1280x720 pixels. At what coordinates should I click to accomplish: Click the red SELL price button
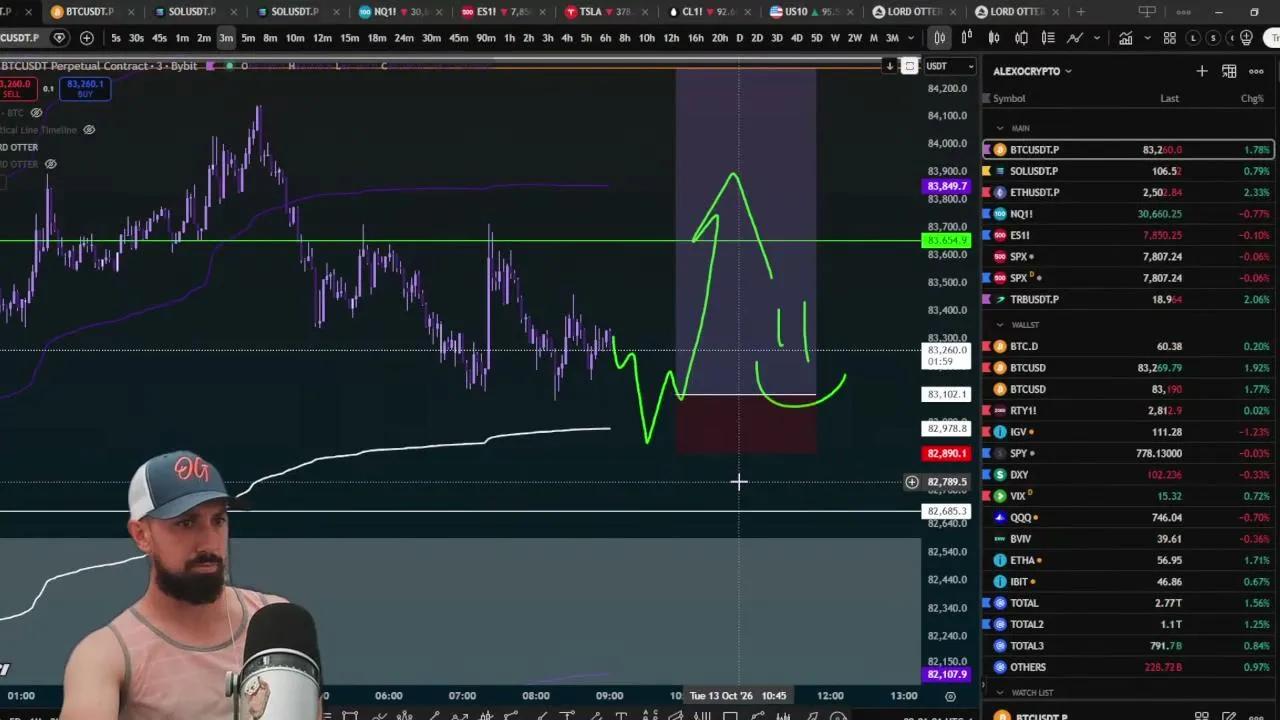click(17, 89)
